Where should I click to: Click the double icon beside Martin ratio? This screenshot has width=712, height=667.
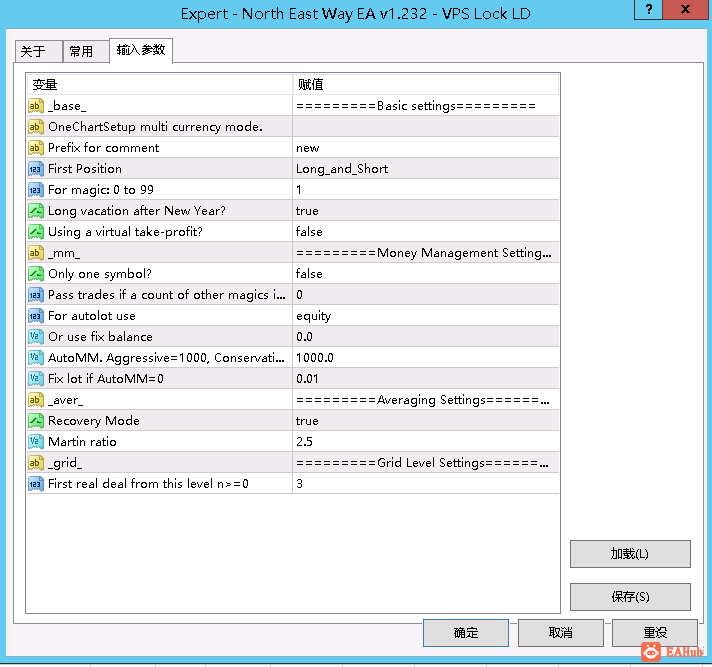pos(35,441)
